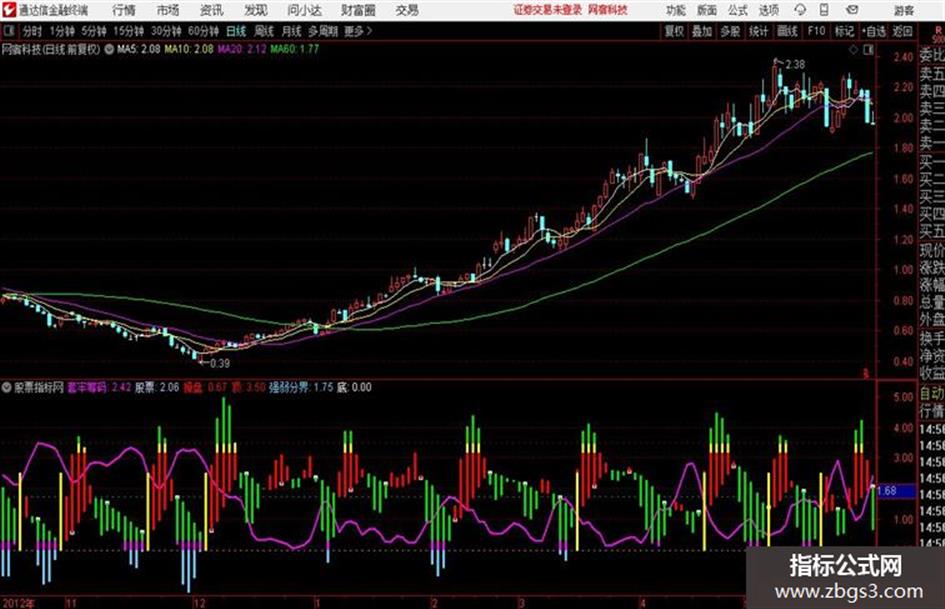Switch to the 5分钟 period tab

click(93, 31)
